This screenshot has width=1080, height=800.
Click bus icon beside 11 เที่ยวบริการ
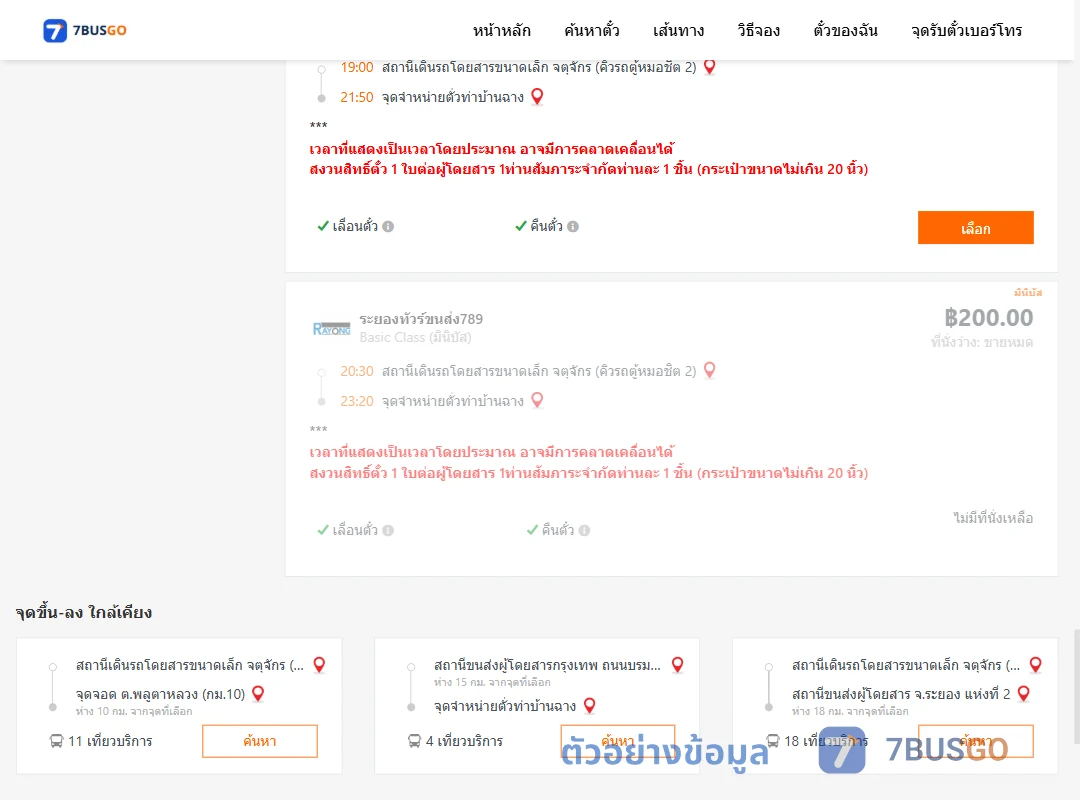click(56, 741)
